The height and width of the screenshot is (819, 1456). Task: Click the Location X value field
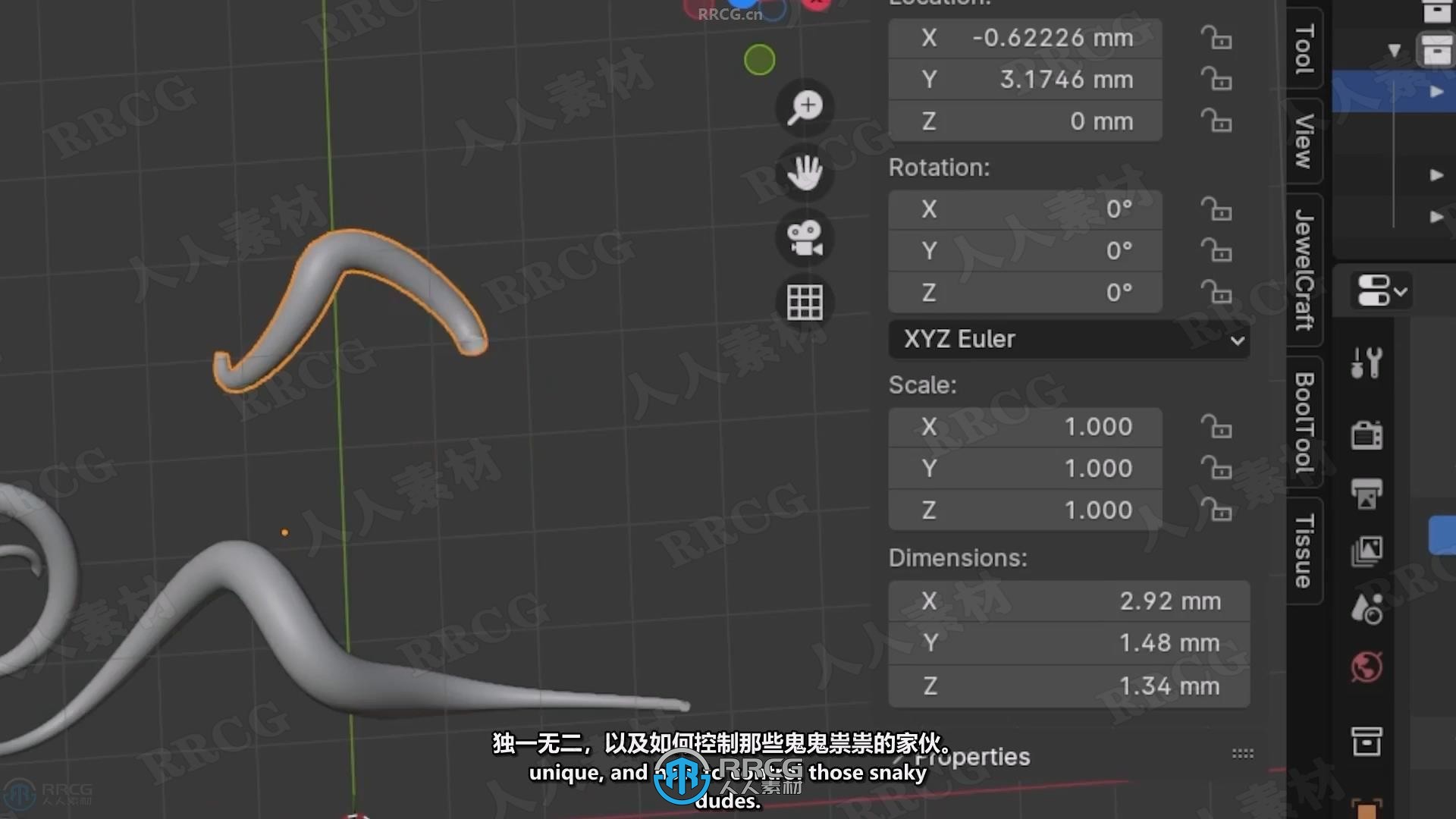pyautogui.click(x=1025, y=38)
